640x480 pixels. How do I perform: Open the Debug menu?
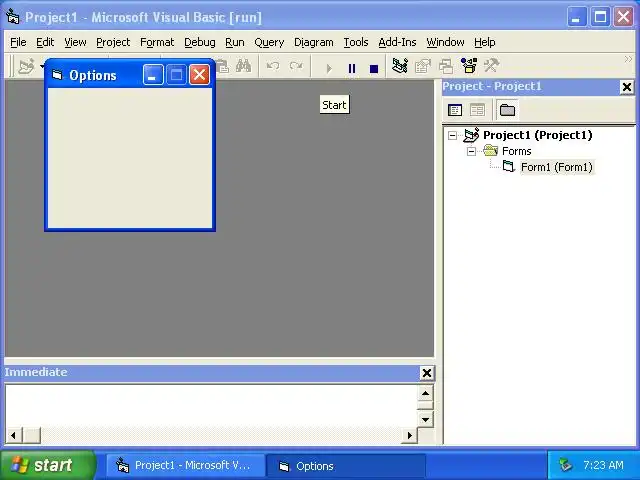pyautogui.click(x=200, y=42)
